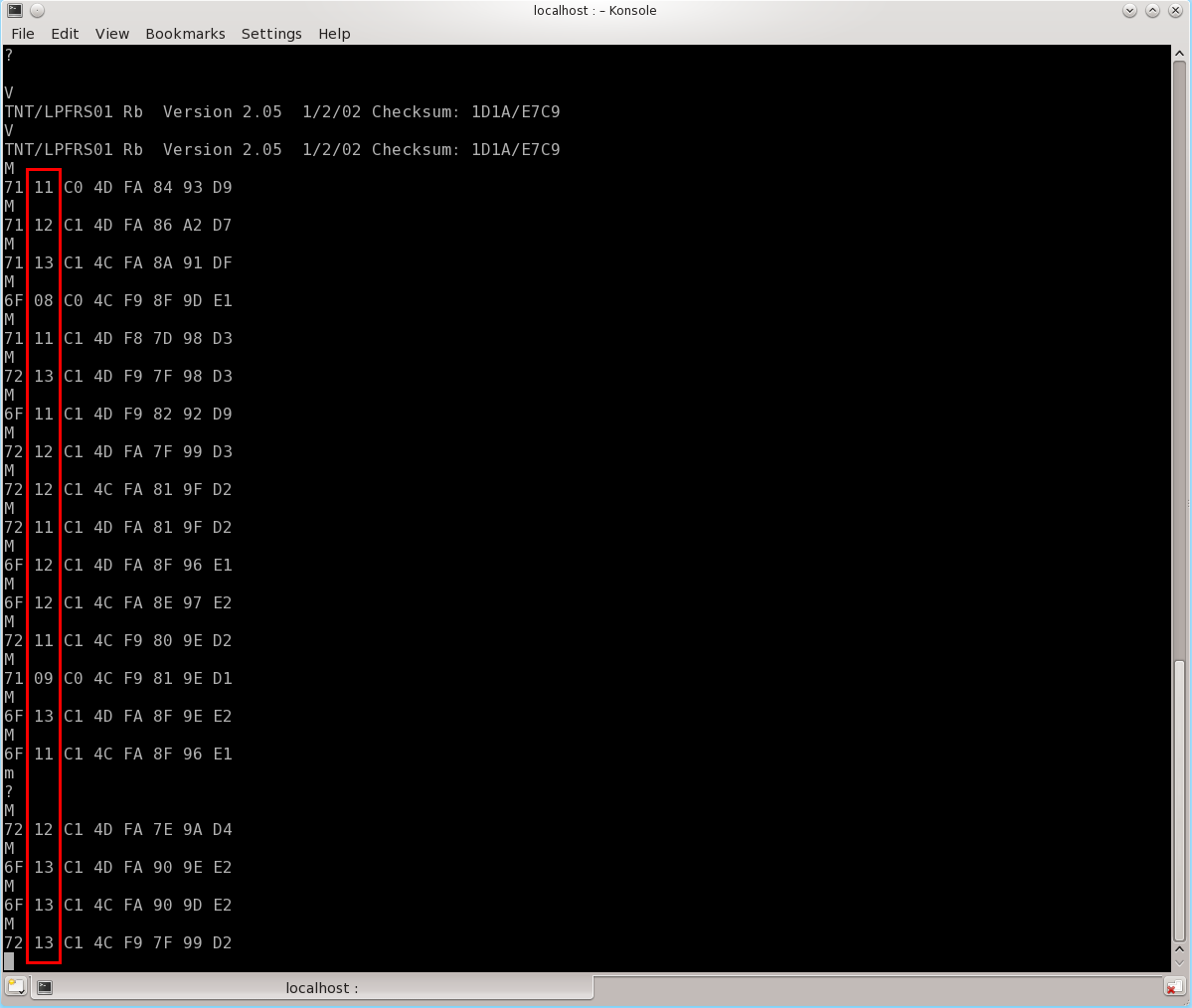Click the line '6F 13 C1 4D FA 8F 9E E2'
This screenshot has height=1008, width=1192.
[x=118, y=716]
